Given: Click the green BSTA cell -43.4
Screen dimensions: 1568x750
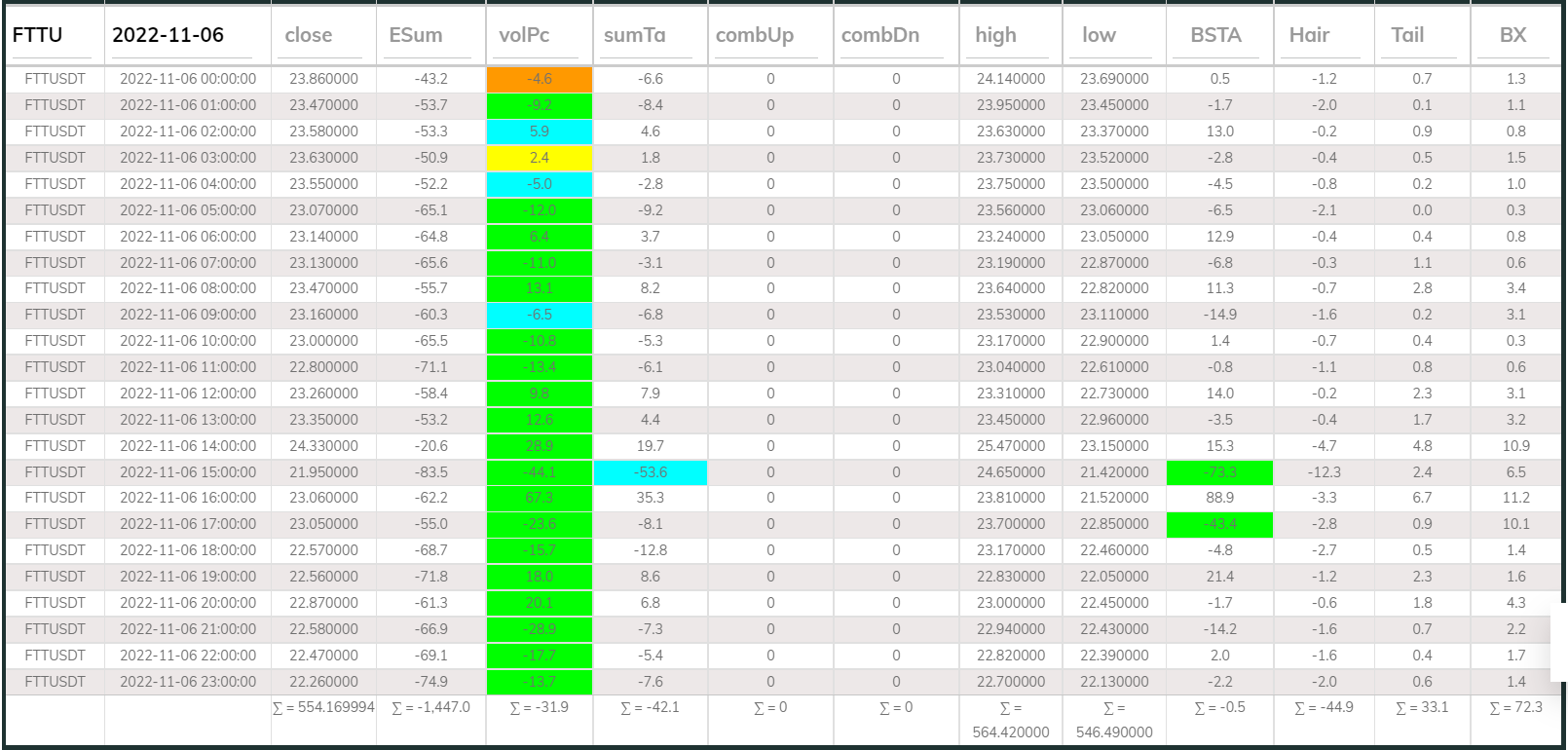Looking at the screenshot, I should (1219, 524).
